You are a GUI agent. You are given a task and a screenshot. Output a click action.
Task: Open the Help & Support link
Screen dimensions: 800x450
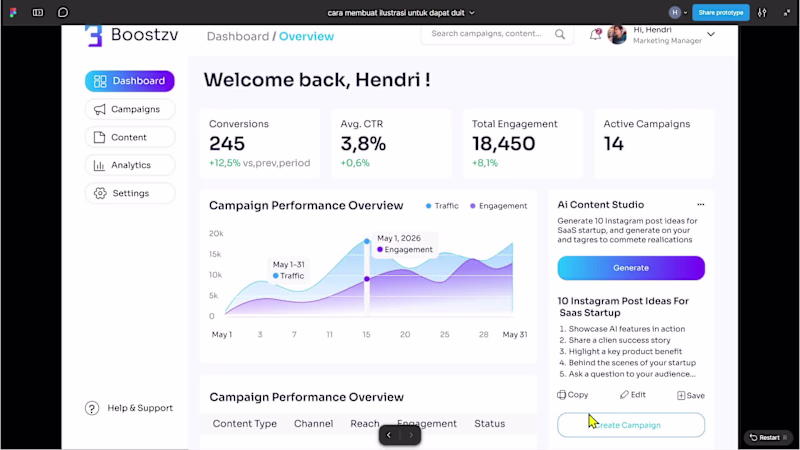point(140,408)
